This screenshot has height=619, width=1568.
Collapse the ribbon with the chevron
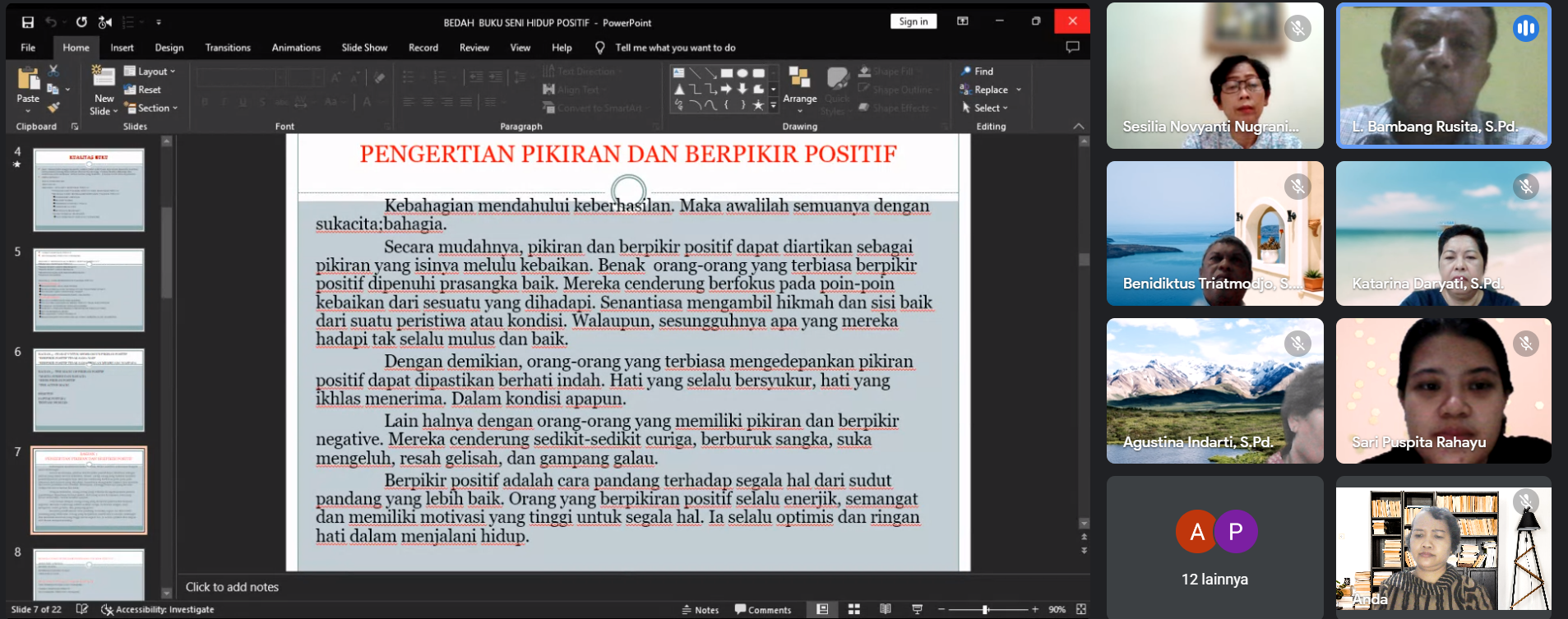[x=1079, y=126]
